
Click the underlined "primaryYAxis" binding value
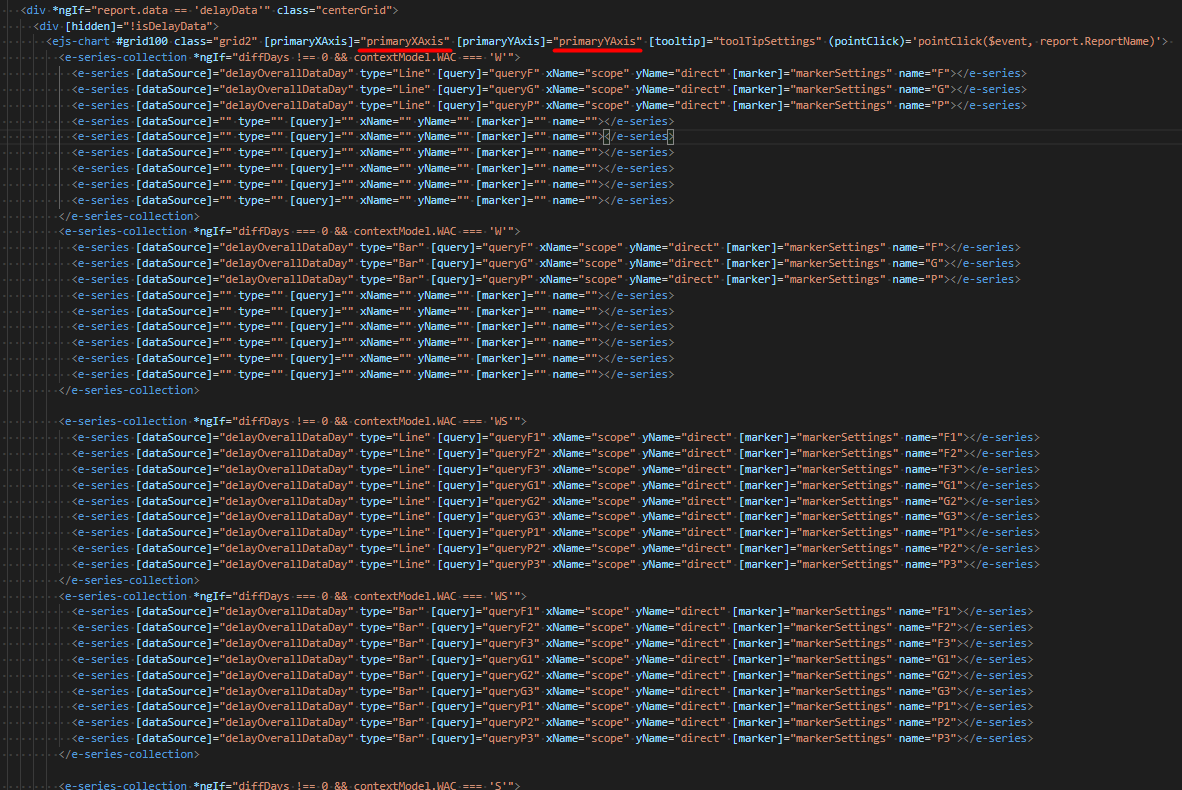click(599, 41)
